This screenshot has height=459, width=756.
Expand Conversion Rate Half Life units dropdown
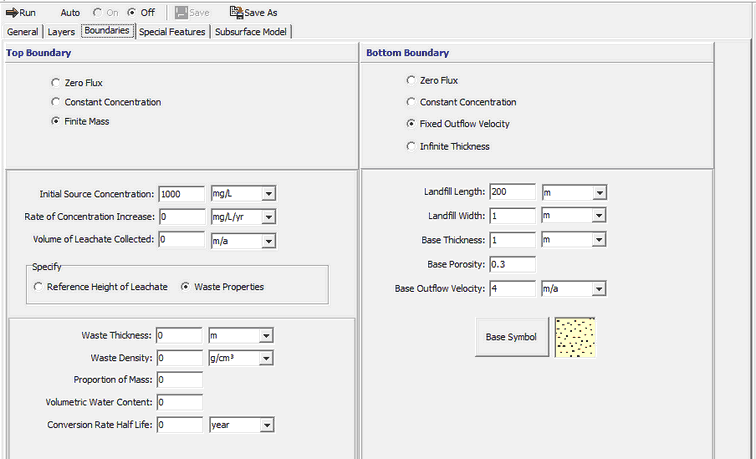[267, 424]
